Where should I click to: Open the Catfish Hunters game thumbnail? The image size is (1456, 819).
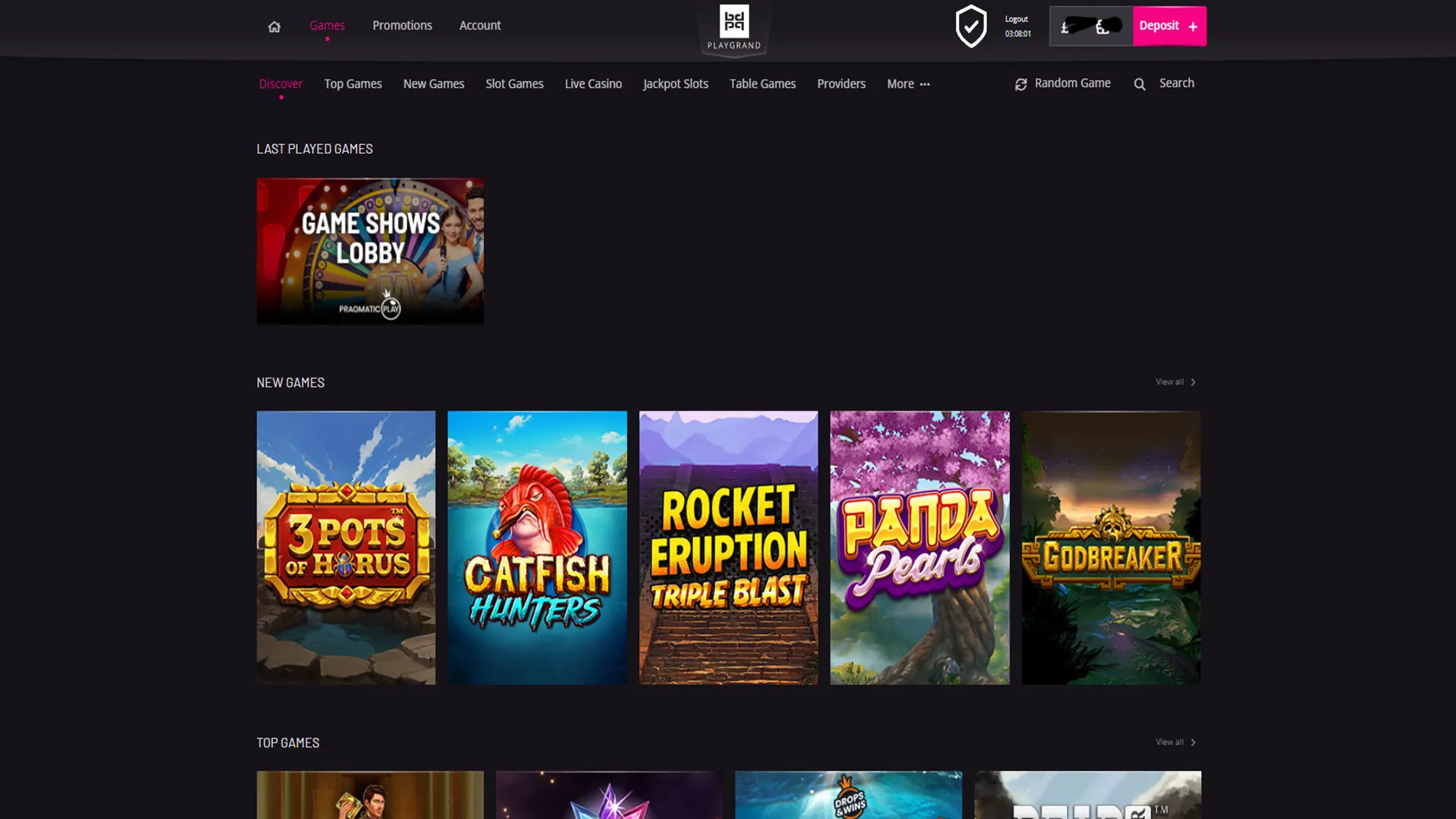coord(537,547)
